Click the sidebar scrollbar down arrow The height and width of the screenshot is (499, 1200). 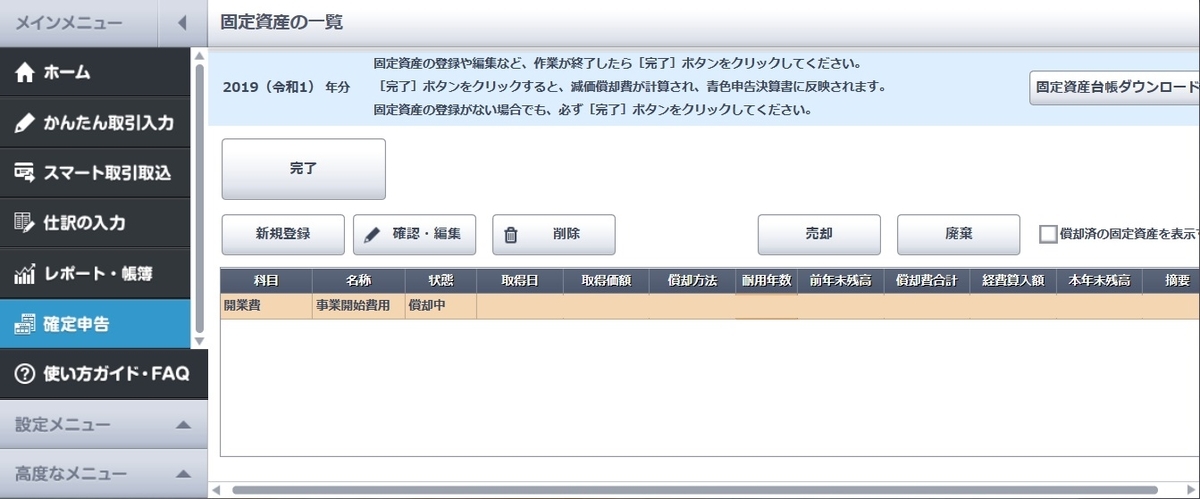pos(198,341)
